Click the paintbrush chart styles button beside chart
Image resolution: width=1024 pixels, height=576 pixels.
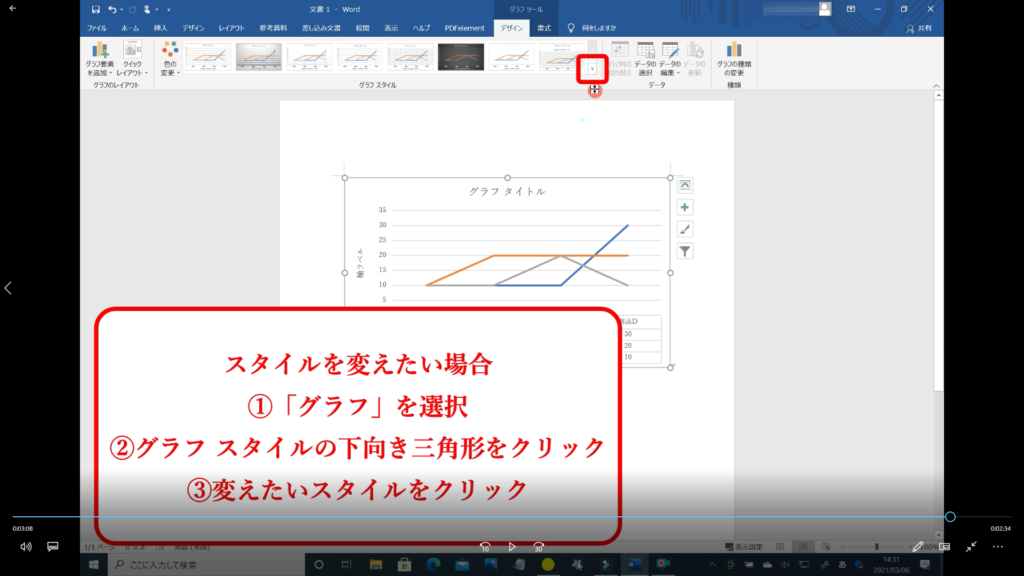685,229
